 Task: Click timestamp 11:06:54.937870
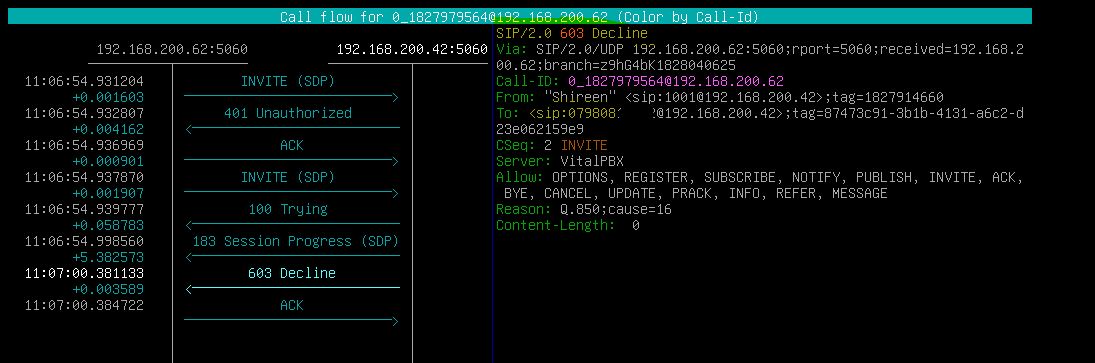84,177
